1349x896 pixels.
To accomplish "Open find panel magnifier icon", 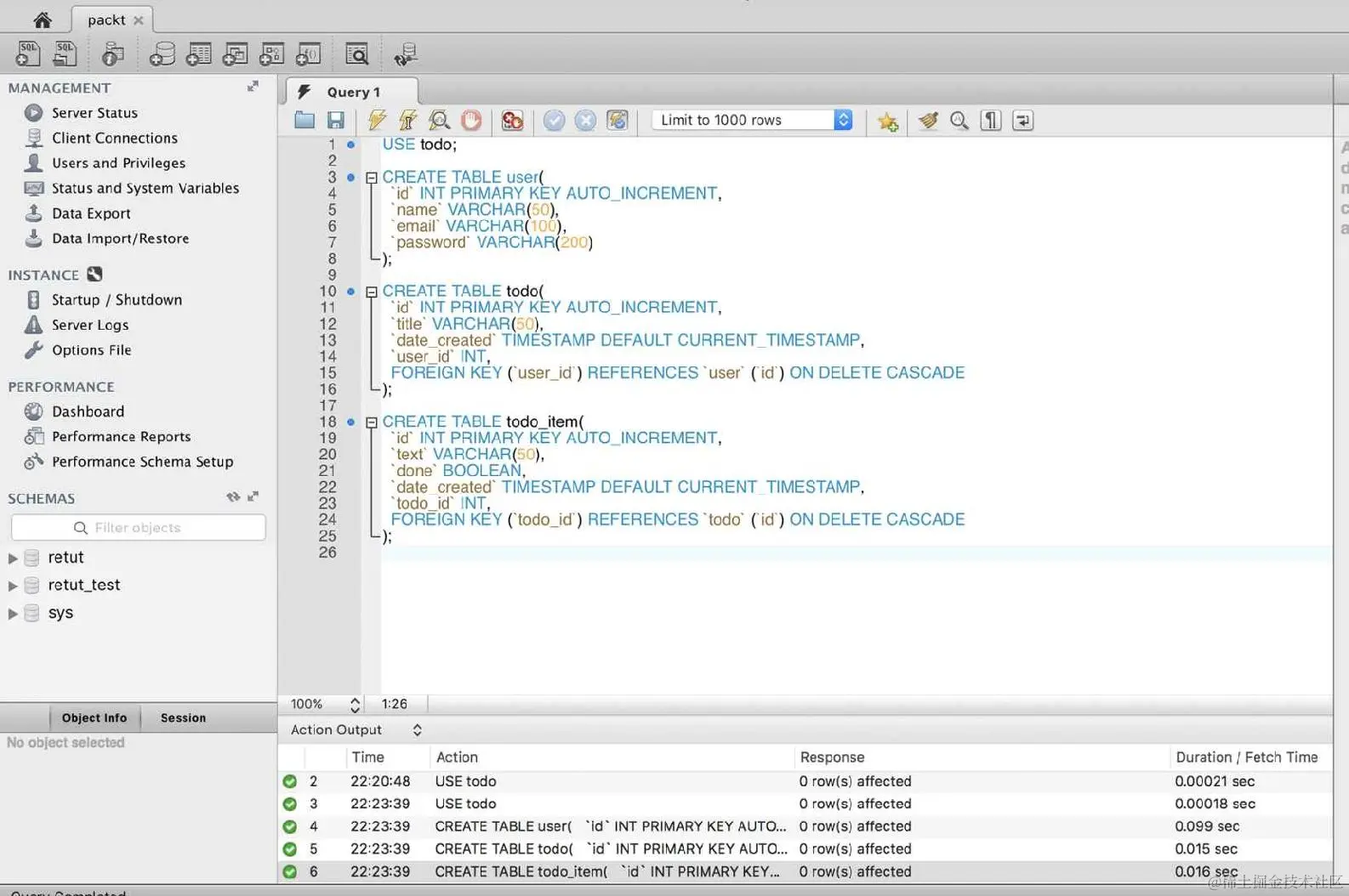I will point(959,120).
